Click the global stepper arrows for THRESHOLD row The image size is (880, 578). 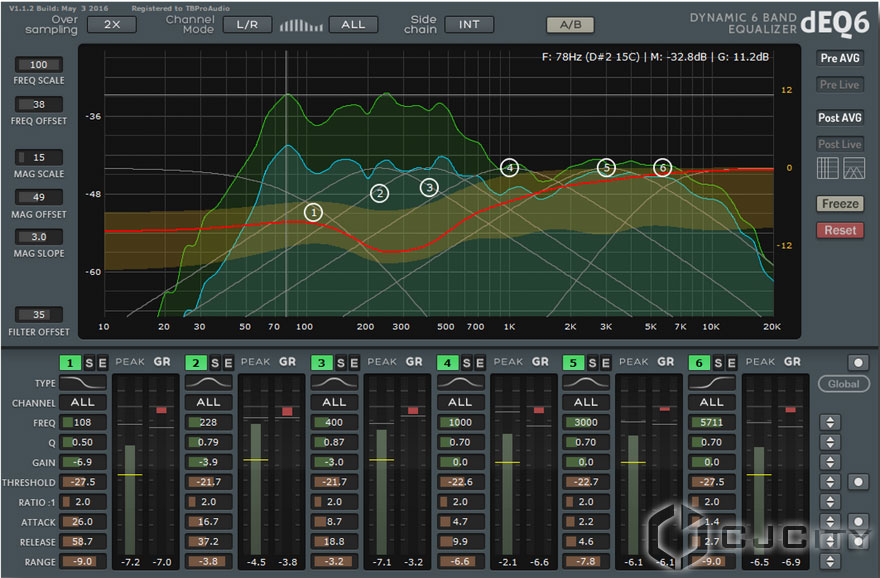[830, 482]
